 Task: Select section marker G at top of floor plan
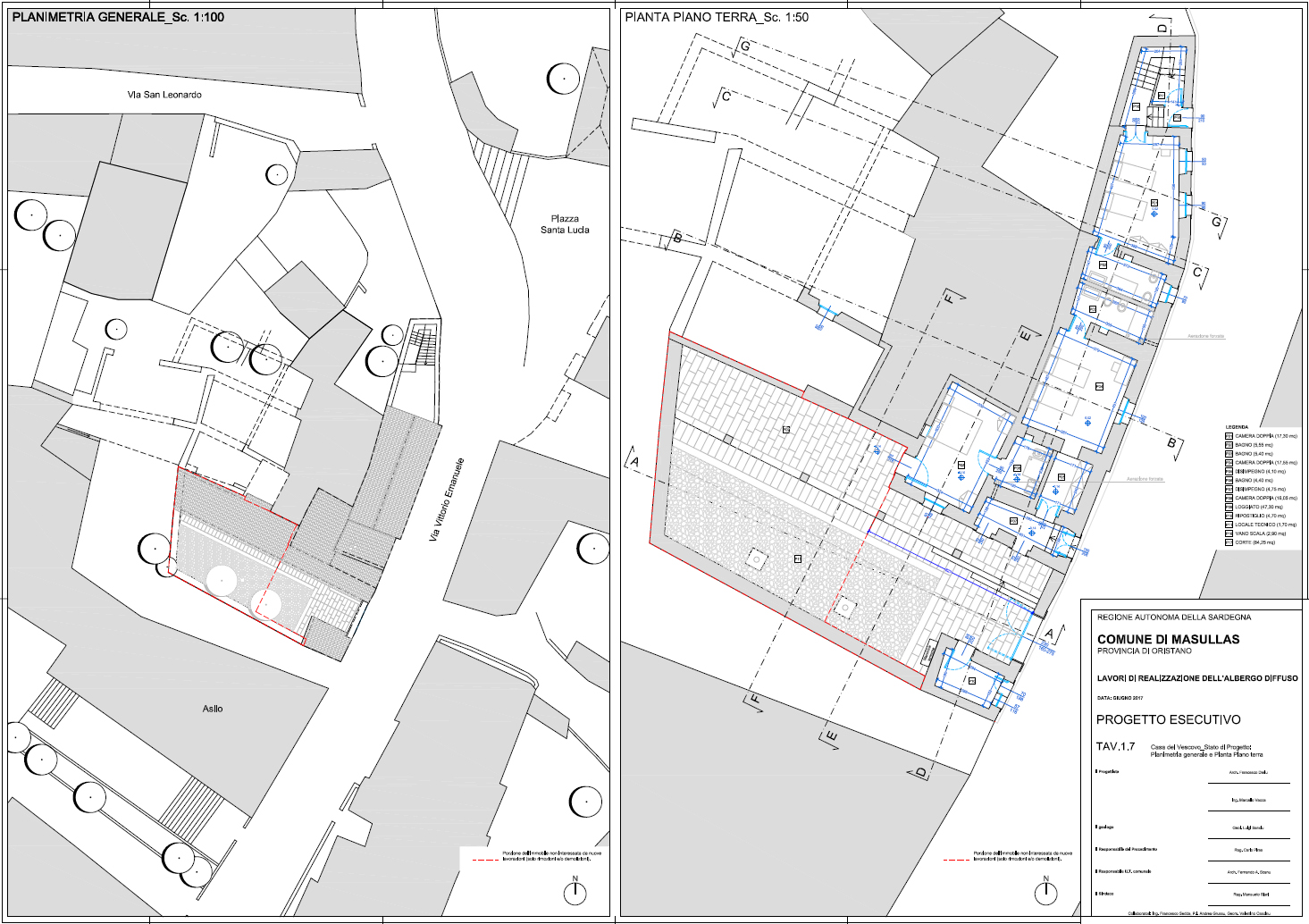(x=743, y=47)
